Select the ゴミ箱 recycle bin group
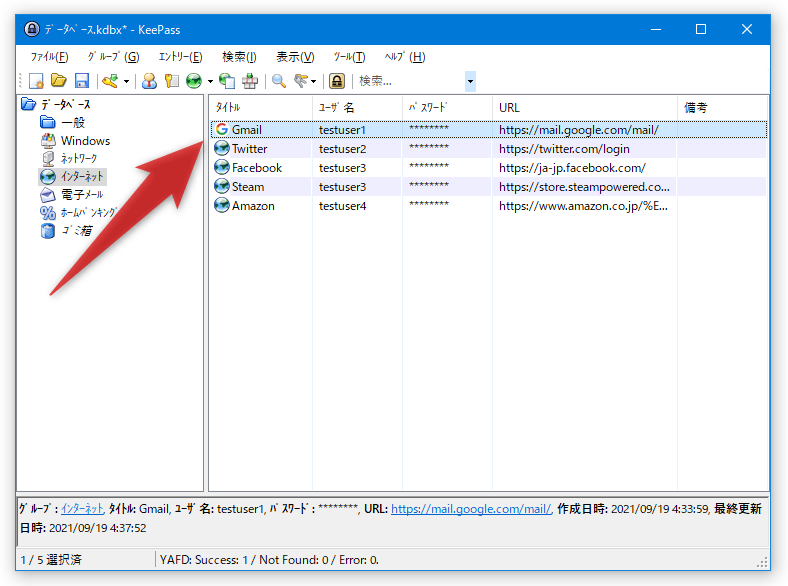Screen dimensions: 788x586 pyautogui.click(x=77, y=231)
